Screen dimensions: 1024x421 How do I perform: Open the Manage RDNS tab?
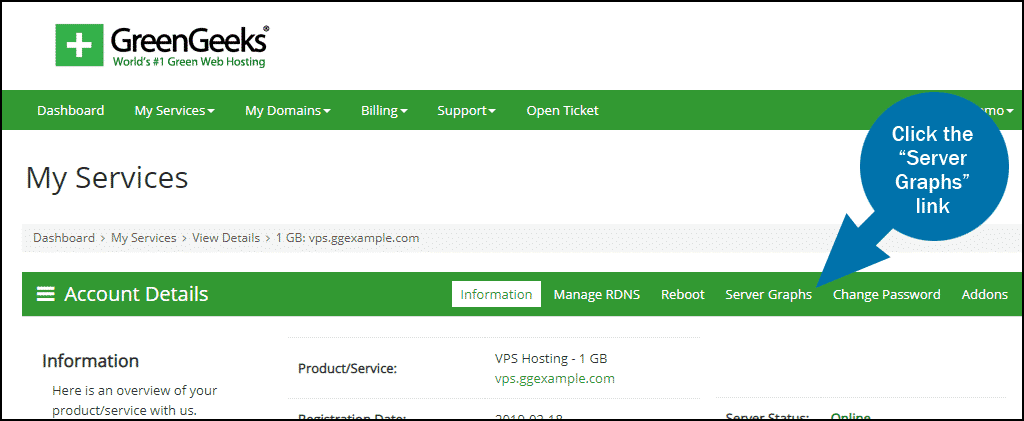[x=596, y=294]
